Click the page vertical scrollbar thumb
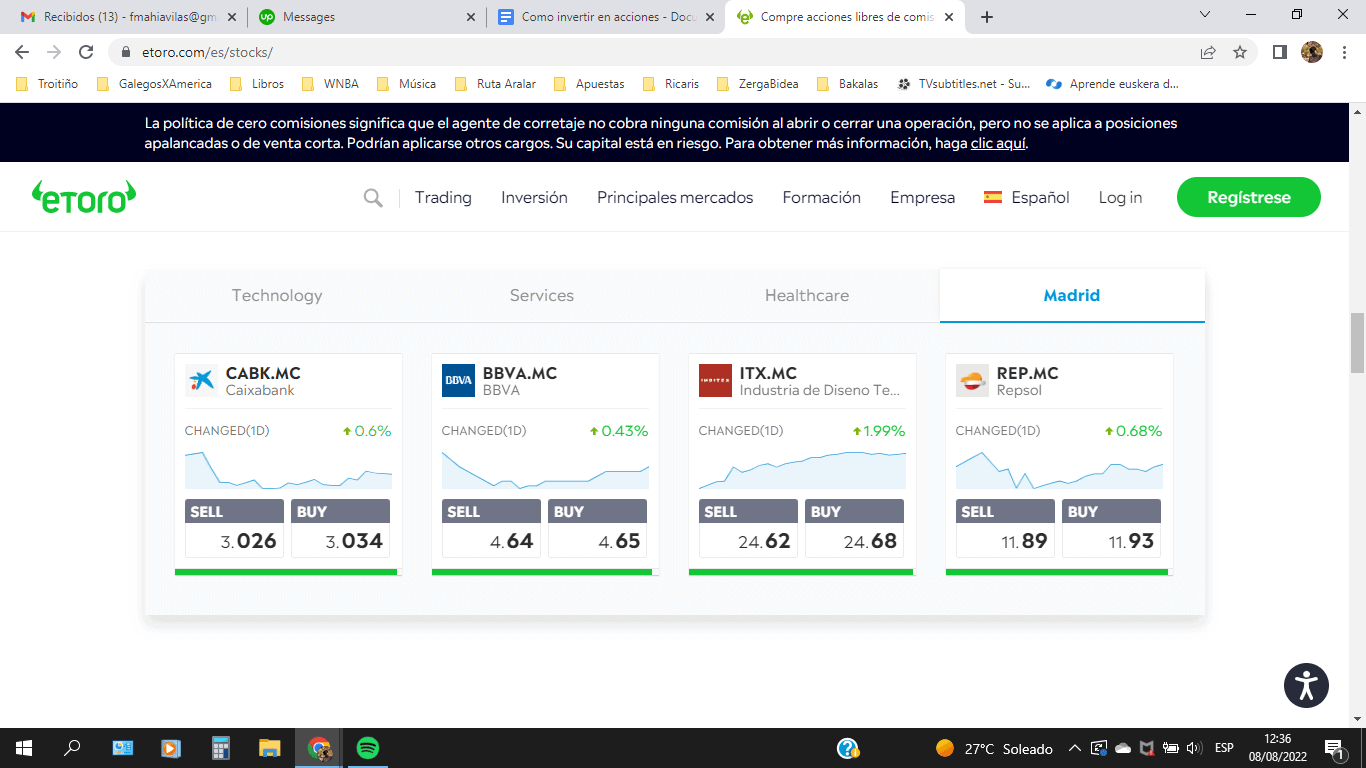 pos(1357,342)
